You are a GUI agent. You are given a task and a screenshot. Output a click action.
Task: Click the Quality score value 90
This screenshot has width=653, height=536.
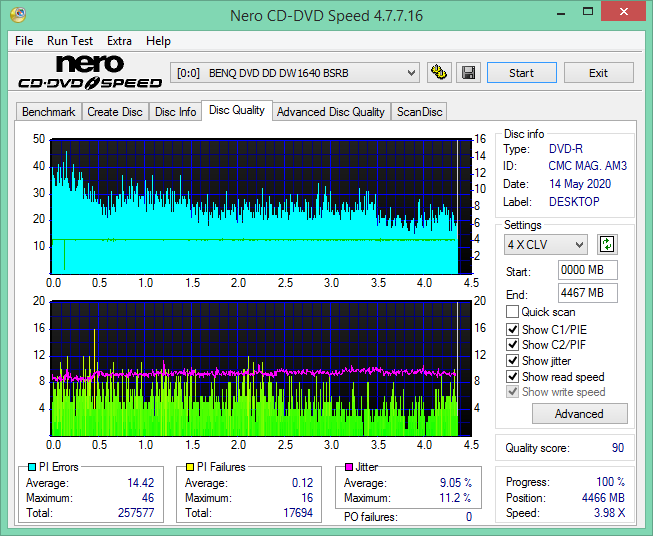pos(618,448)
